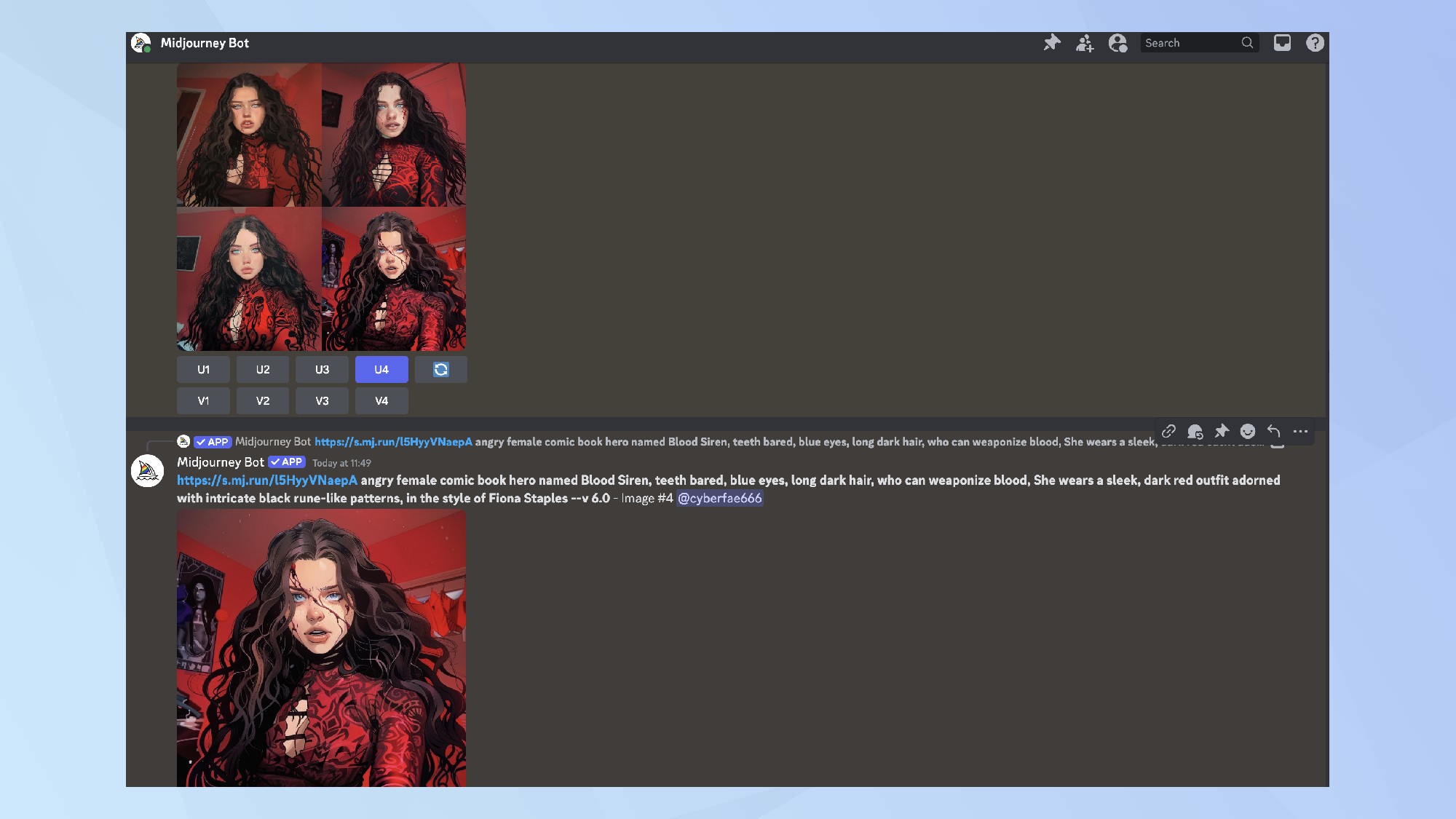
Task: Copy message link with chain icon
Action: click(1168, 431)
